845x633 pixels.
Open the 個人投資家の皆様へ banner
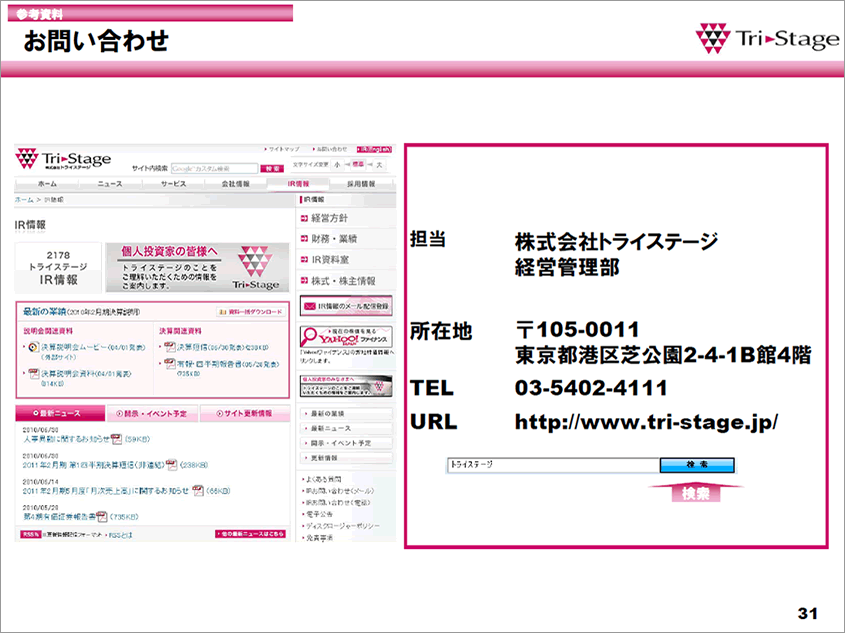[x=197, y=267]
